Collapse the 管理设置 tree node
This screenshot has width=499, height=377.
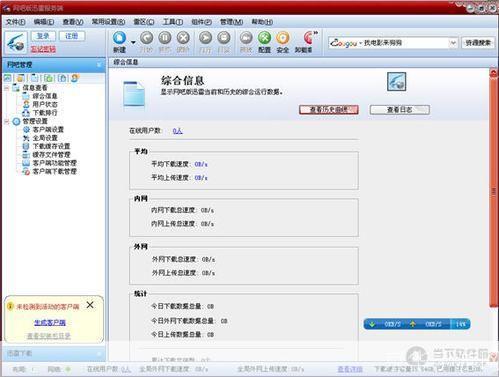point(7,121)
